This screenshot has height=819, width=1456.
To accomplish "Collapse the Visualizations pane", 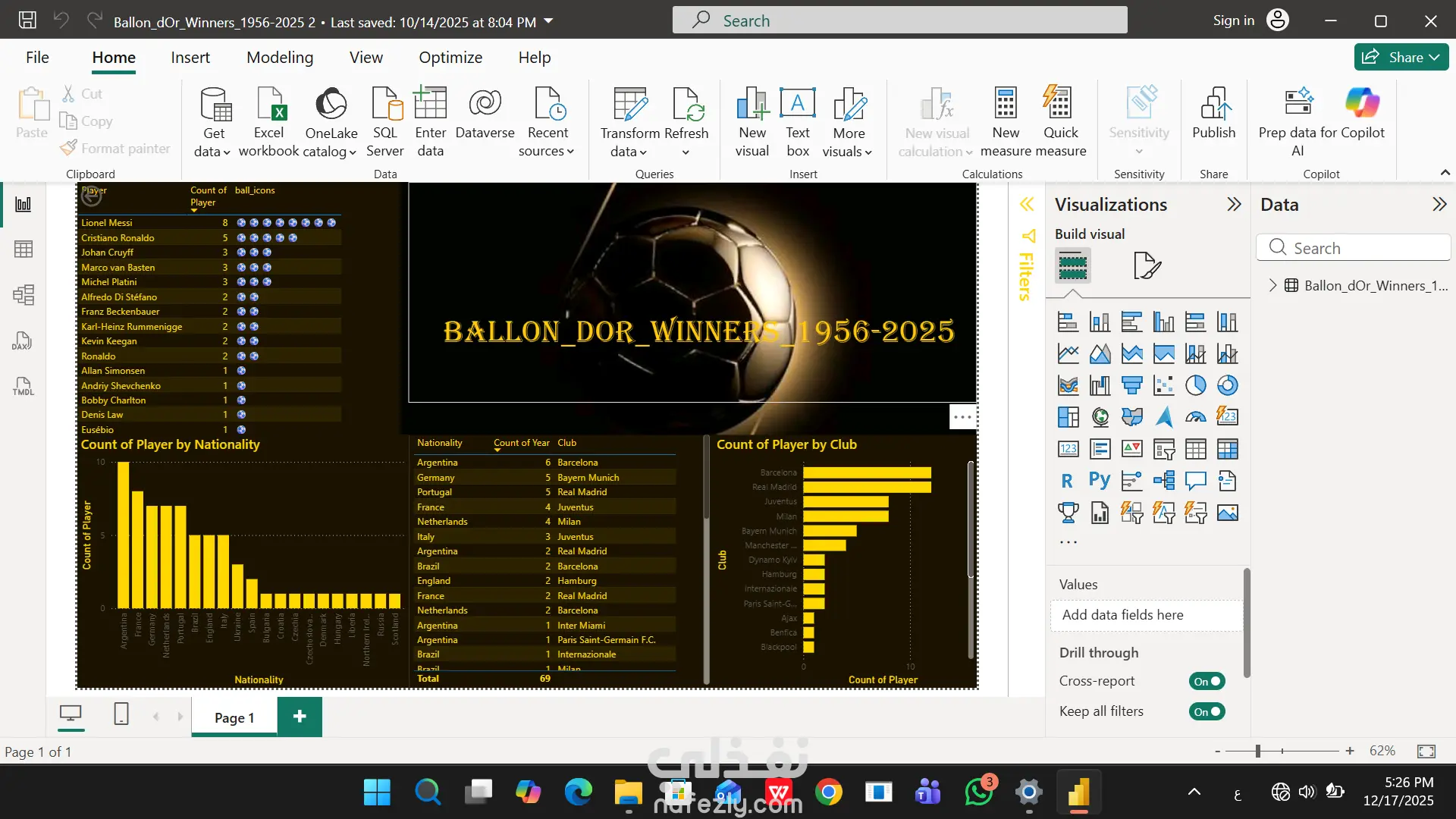I will pyautogui.click(x=1234, y=204).
